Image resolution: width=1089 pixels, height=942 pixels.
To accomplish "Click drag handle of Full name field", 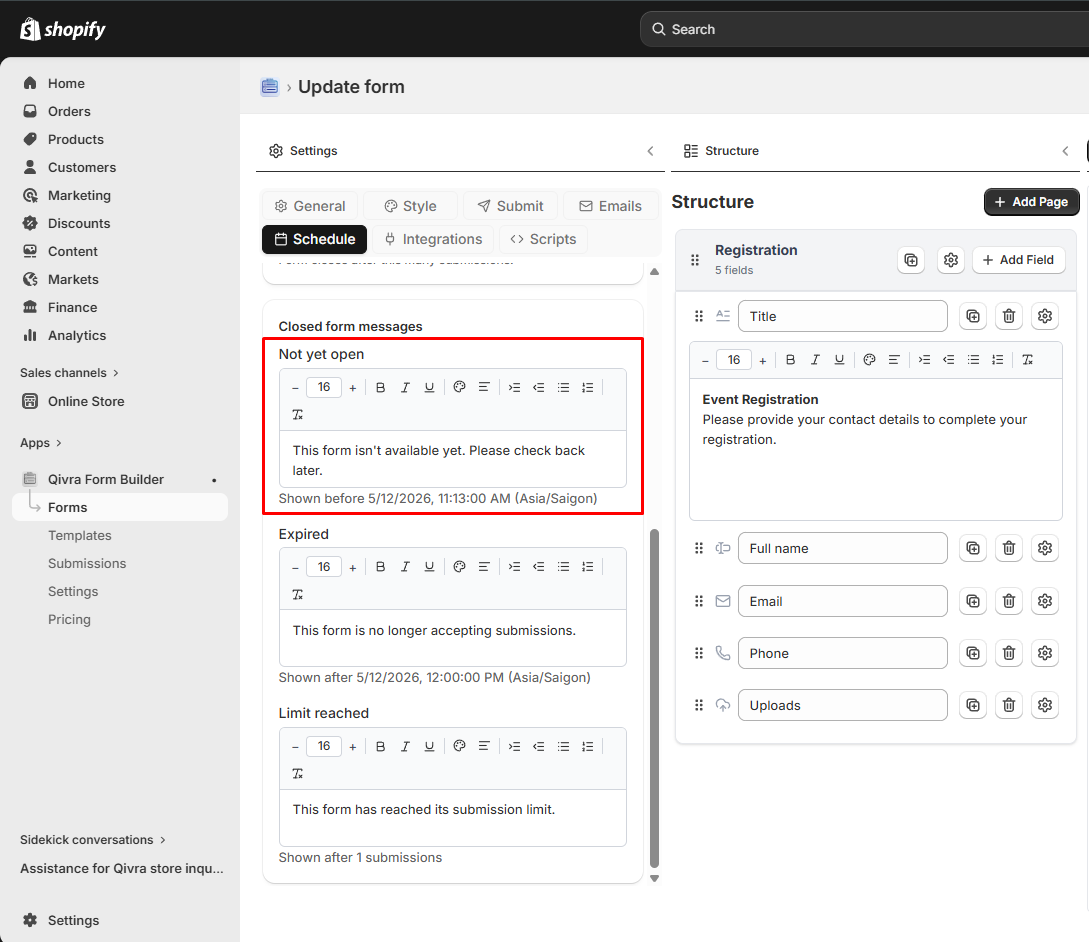I will click(699, 548).
